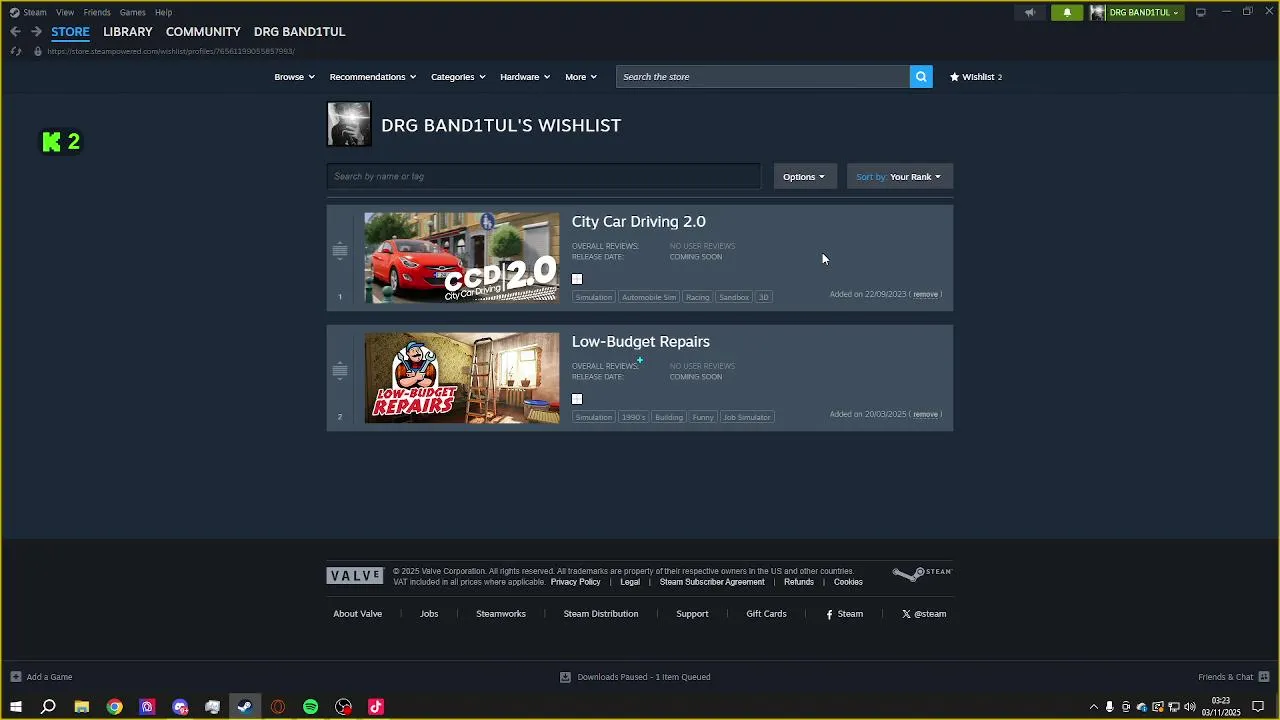Open Sort by Your Rank dropdown

899,177
